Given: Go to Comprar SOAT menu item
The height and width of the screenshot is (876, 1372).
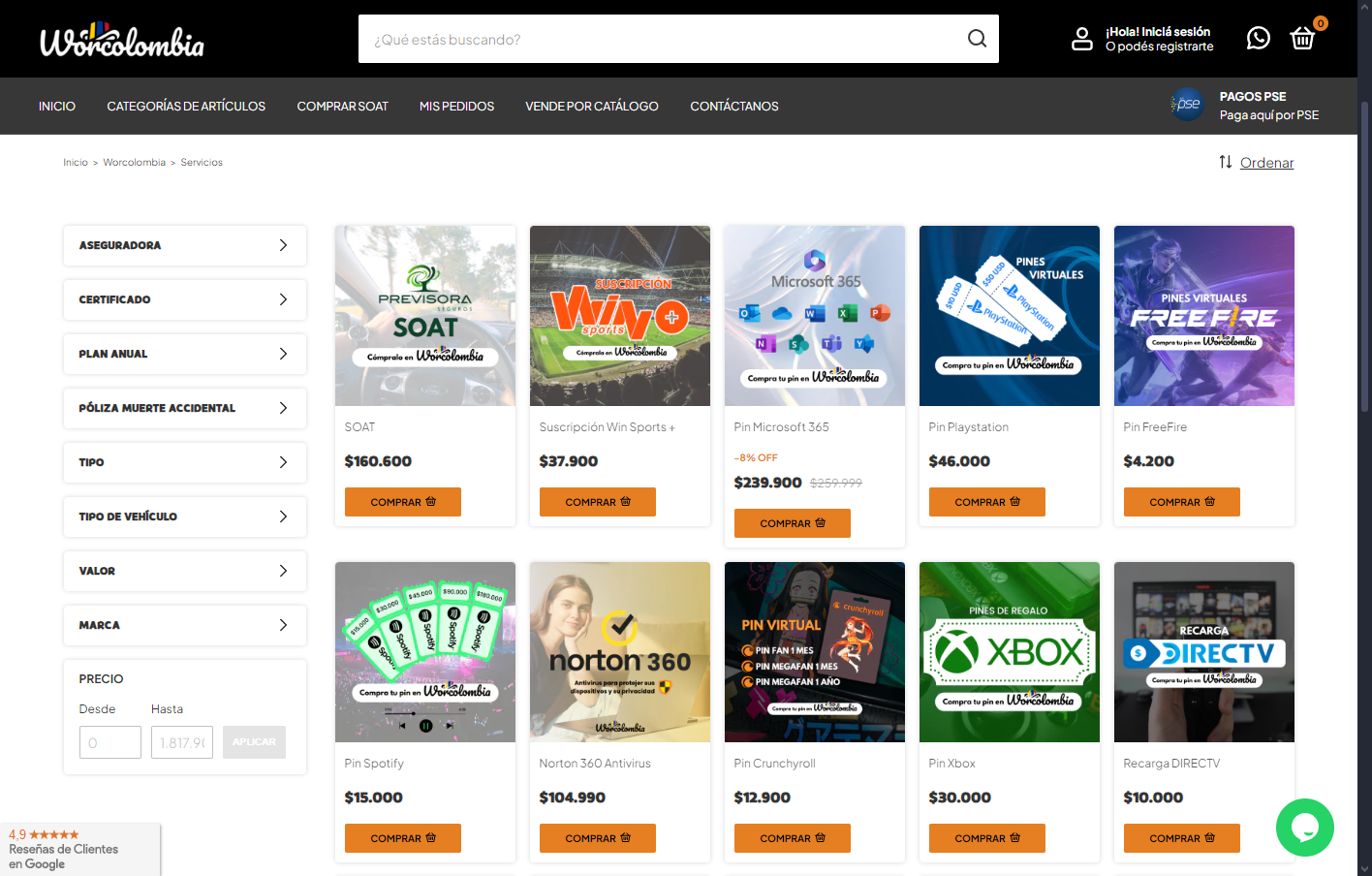Looking at the screenshot, I should (x=342, y=107).
